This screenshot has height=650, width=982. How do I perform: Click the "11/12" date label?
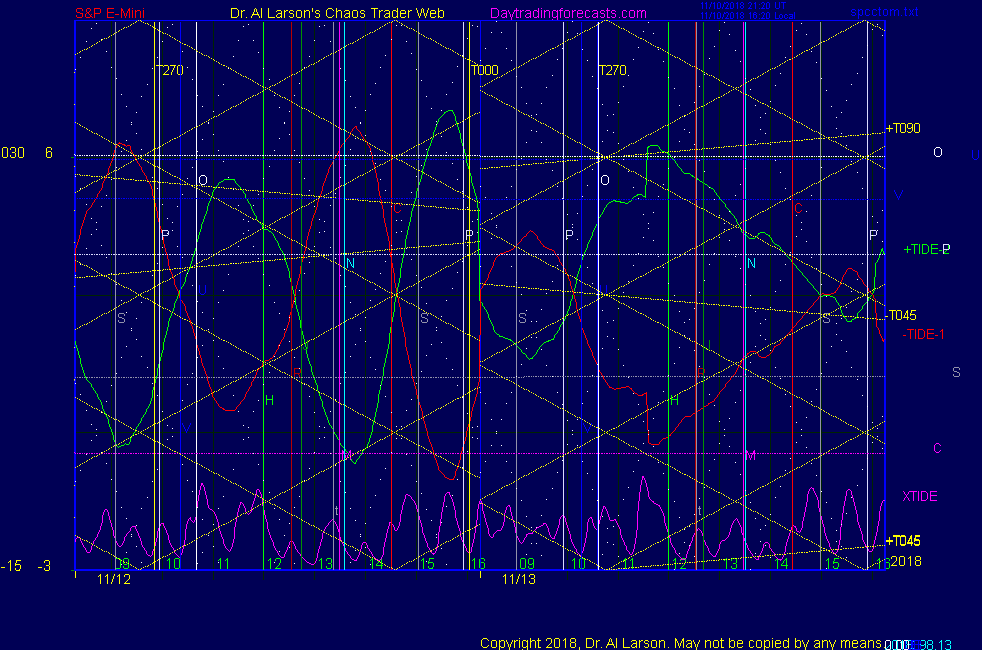[x=114, y=579]
